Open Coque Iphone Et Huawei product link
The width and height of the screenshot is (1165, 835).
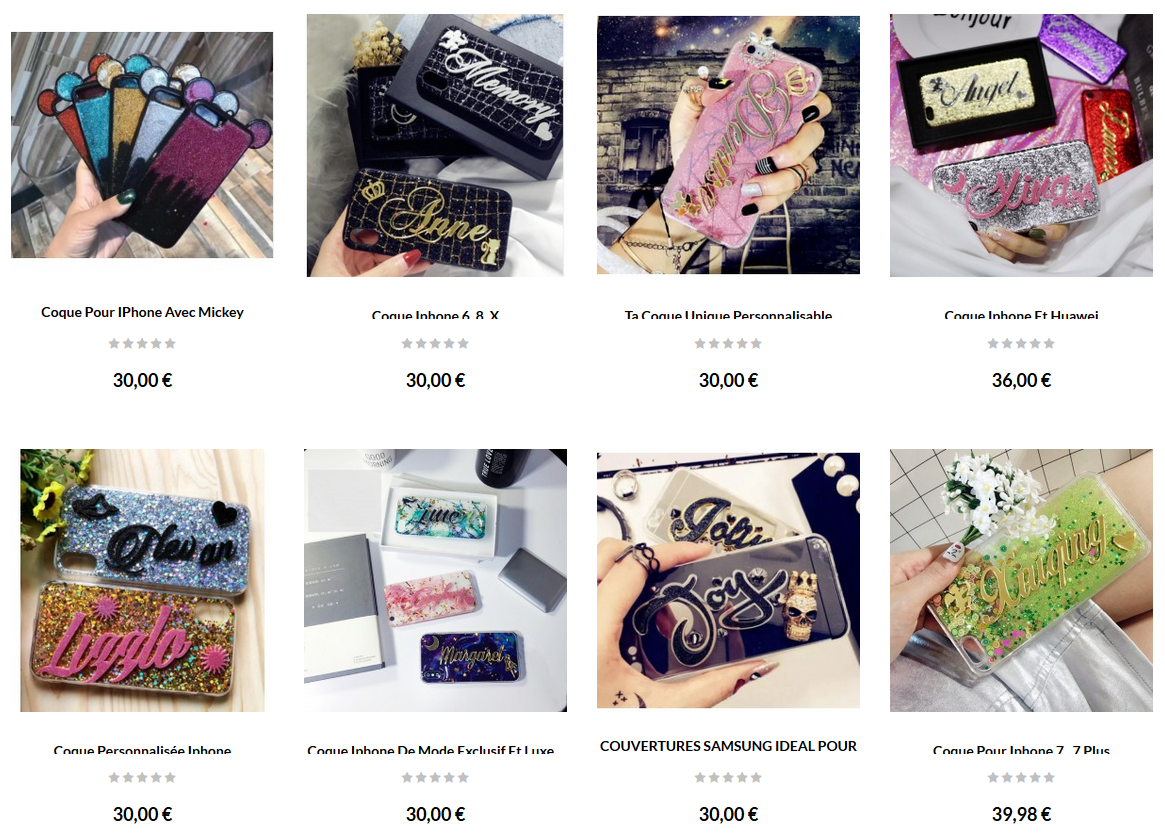(x=1021, y=315)
